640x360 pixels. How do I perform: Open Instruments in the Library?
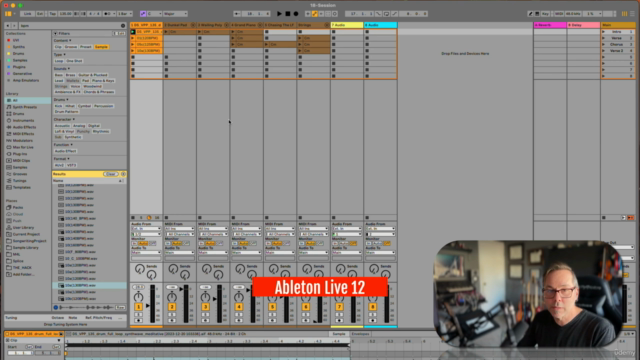tap(23, 120)
